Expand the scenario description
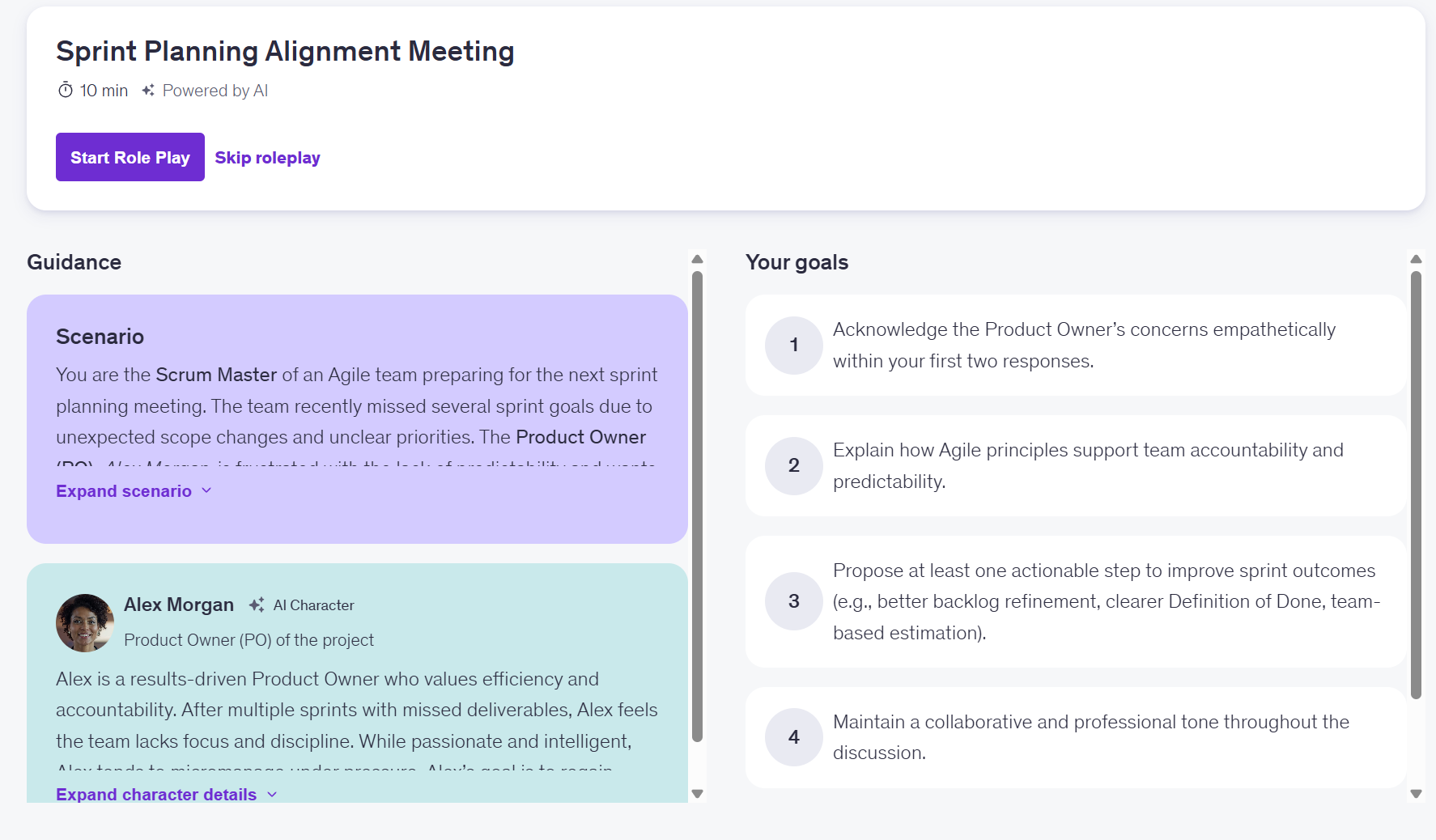The width and height of the screenshot is (1436, 840). pos(124,491)
